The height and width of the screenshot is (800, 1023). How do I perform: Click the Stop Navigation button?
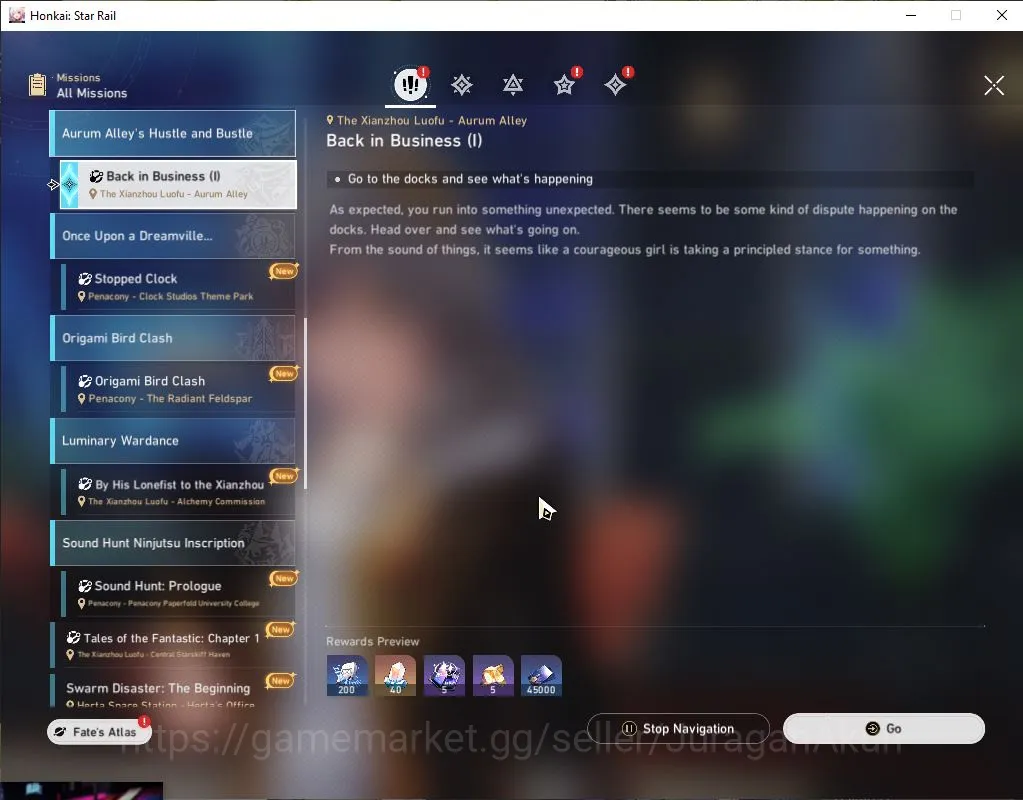click(679, 728)
